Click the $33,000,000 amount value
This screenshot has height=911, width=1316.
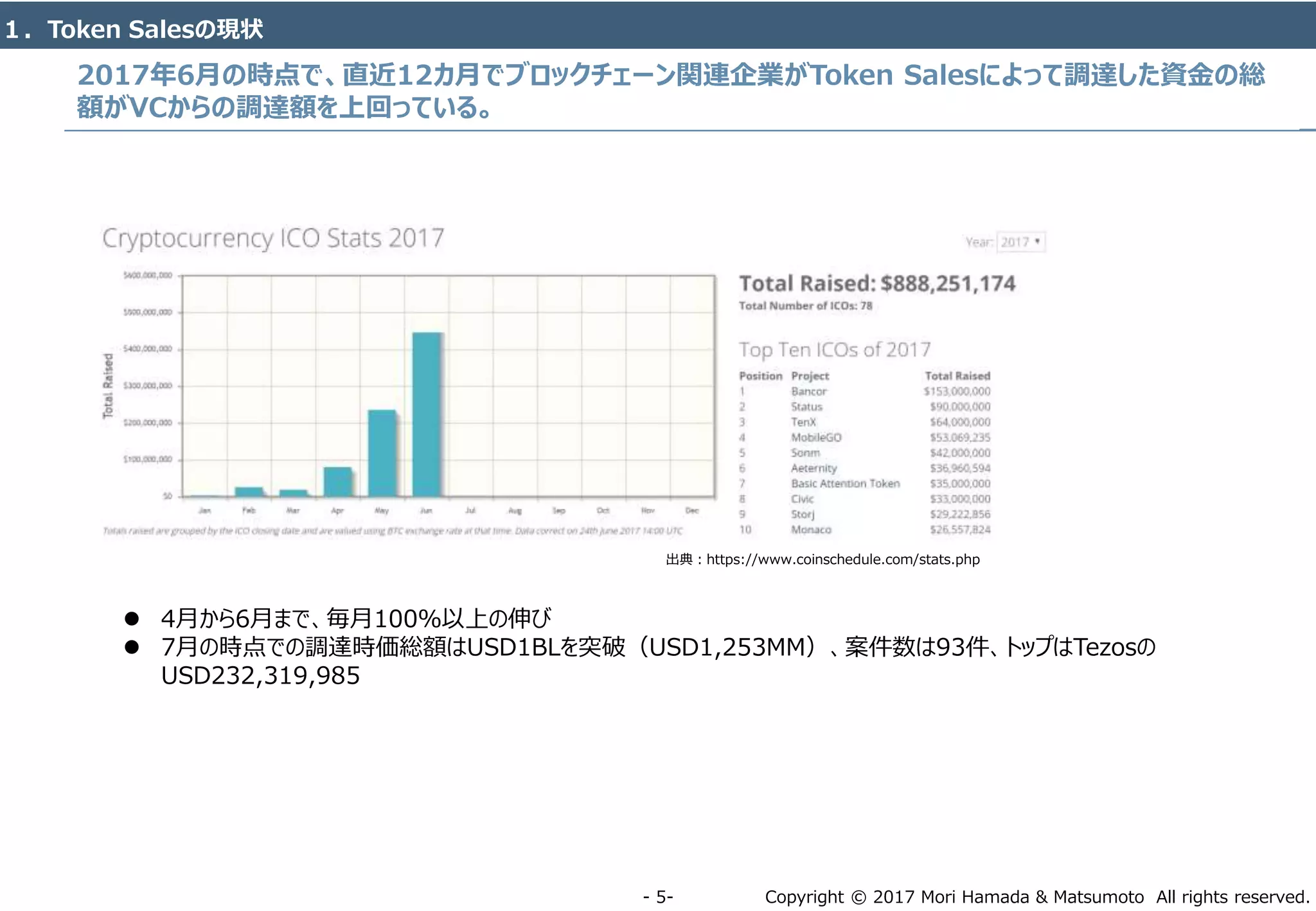tap(960, 499)
